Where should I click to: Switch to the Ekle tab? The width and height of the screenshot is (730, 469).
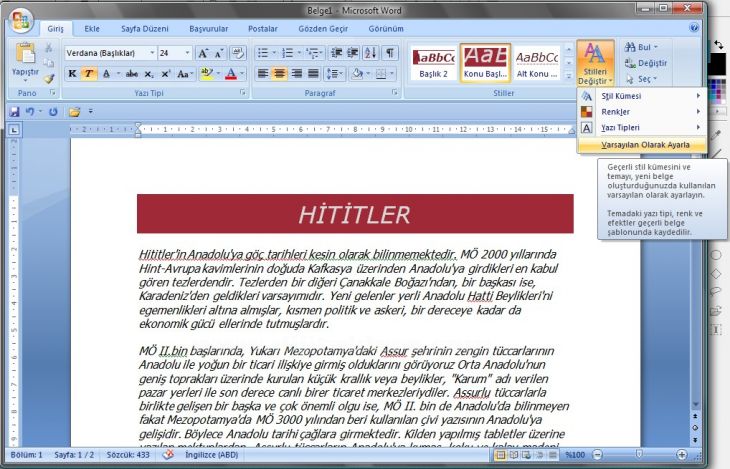92,28
